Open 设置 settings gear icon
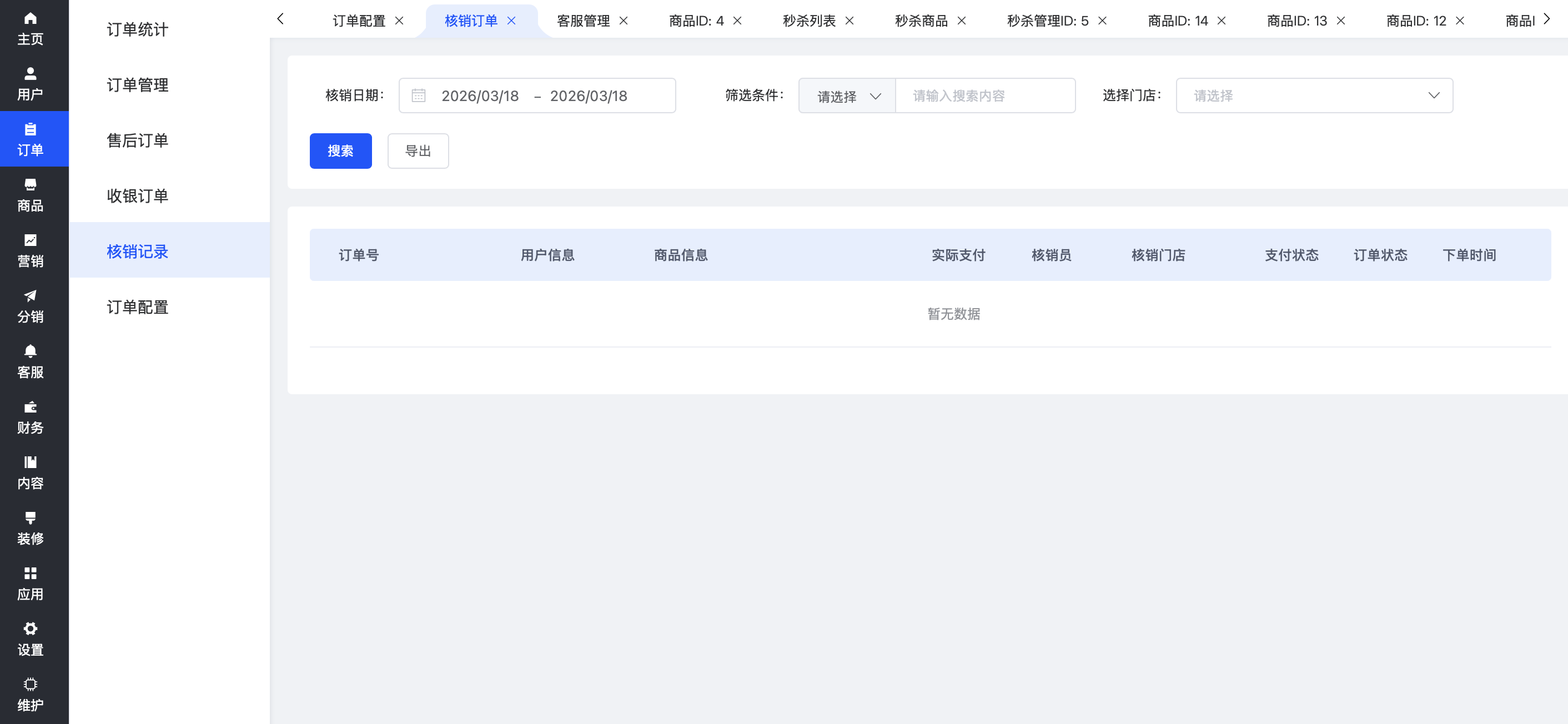 [x=30, y=629]
